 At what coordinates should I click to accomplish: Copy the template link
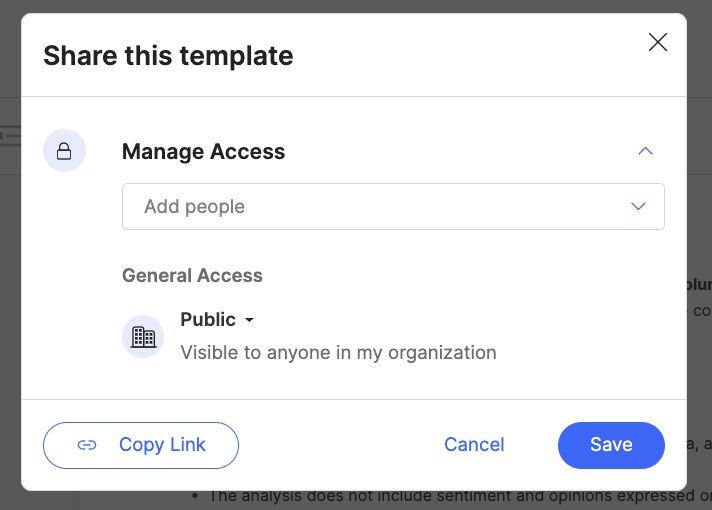tap(141, 445)
